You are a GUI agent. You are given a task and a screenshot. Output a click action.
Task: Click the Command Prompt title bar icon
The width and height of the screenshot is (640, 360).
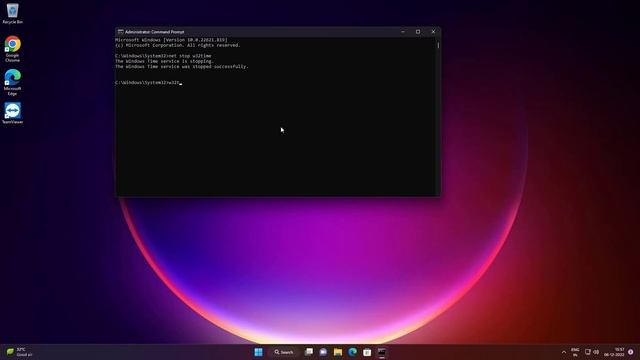pos(120,32)
